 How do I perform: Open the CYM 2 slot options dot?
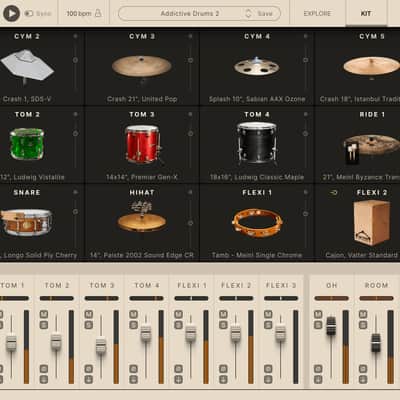pyautogui.click(x=75, y=36)
